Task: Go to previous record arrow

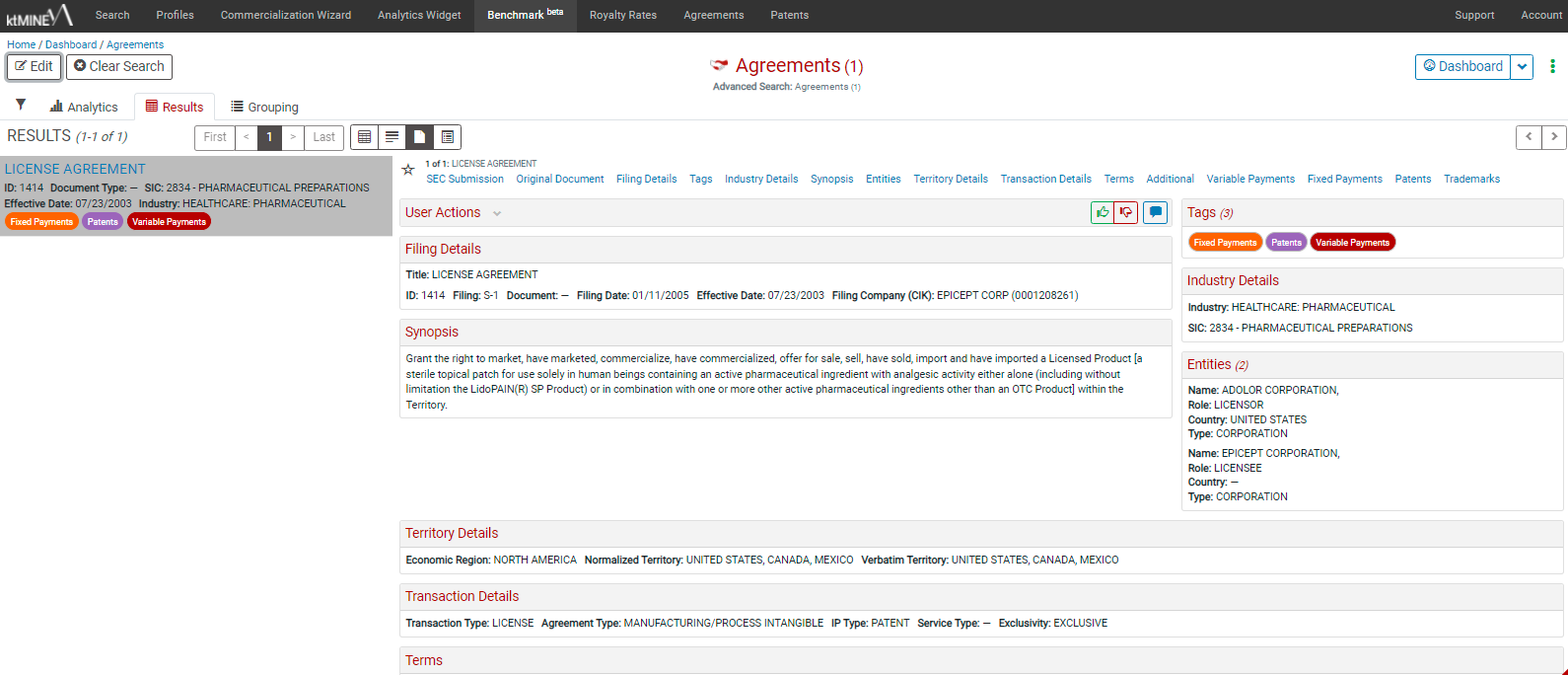Action: (x=1529, y=137)
